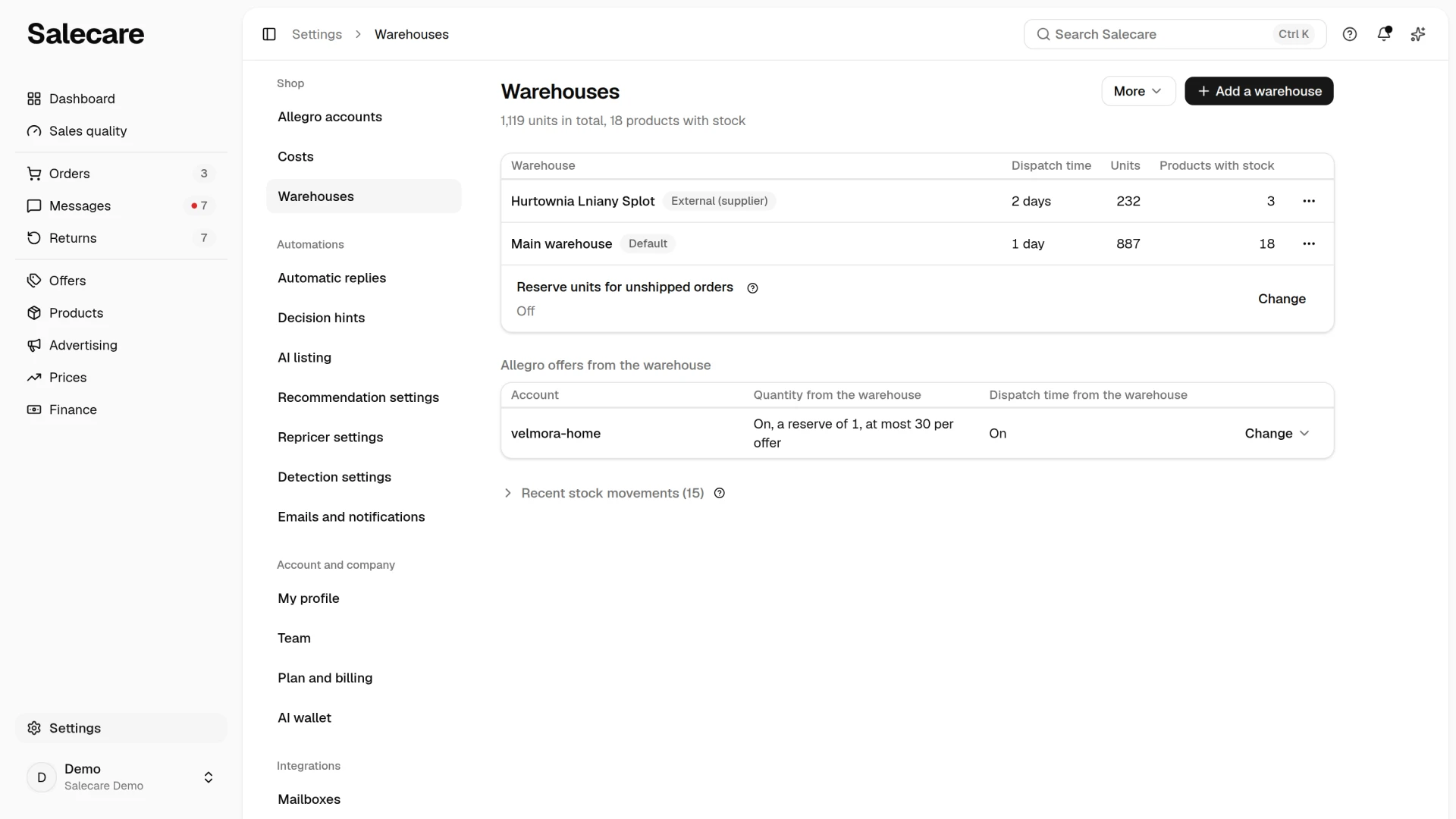
Task: Click the velmora-home account name
Action: 556,434
